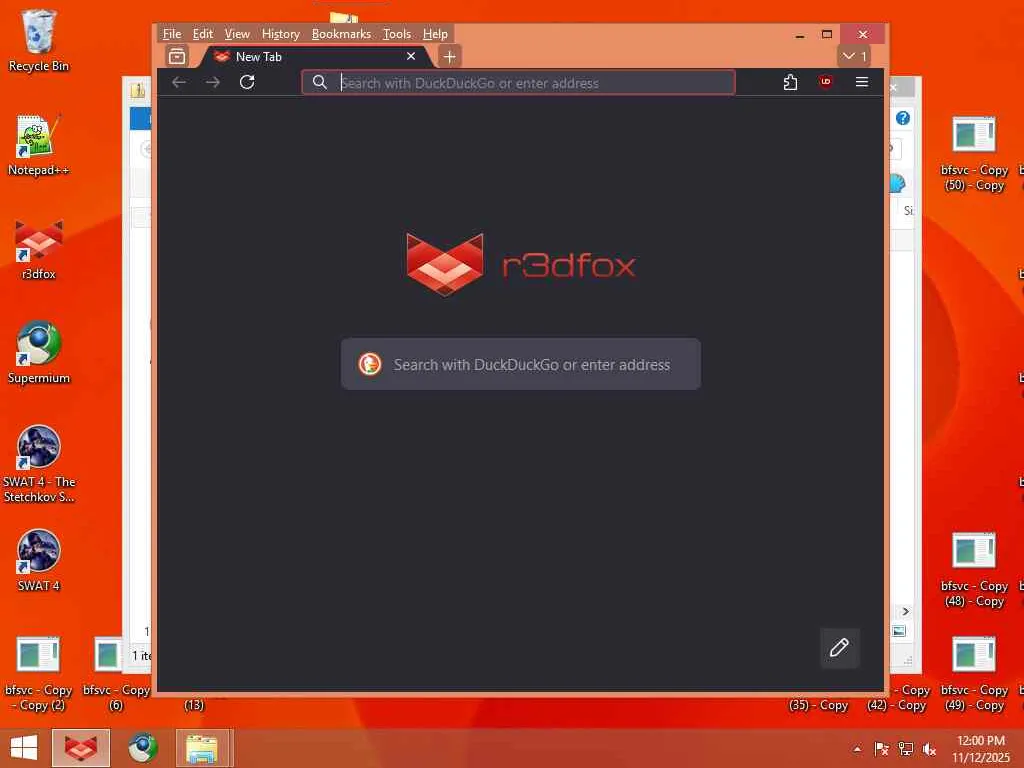The width and height of the screenshot is (1024, 768).
Task: Open a new tab with plus button
Action: (449, 57)
